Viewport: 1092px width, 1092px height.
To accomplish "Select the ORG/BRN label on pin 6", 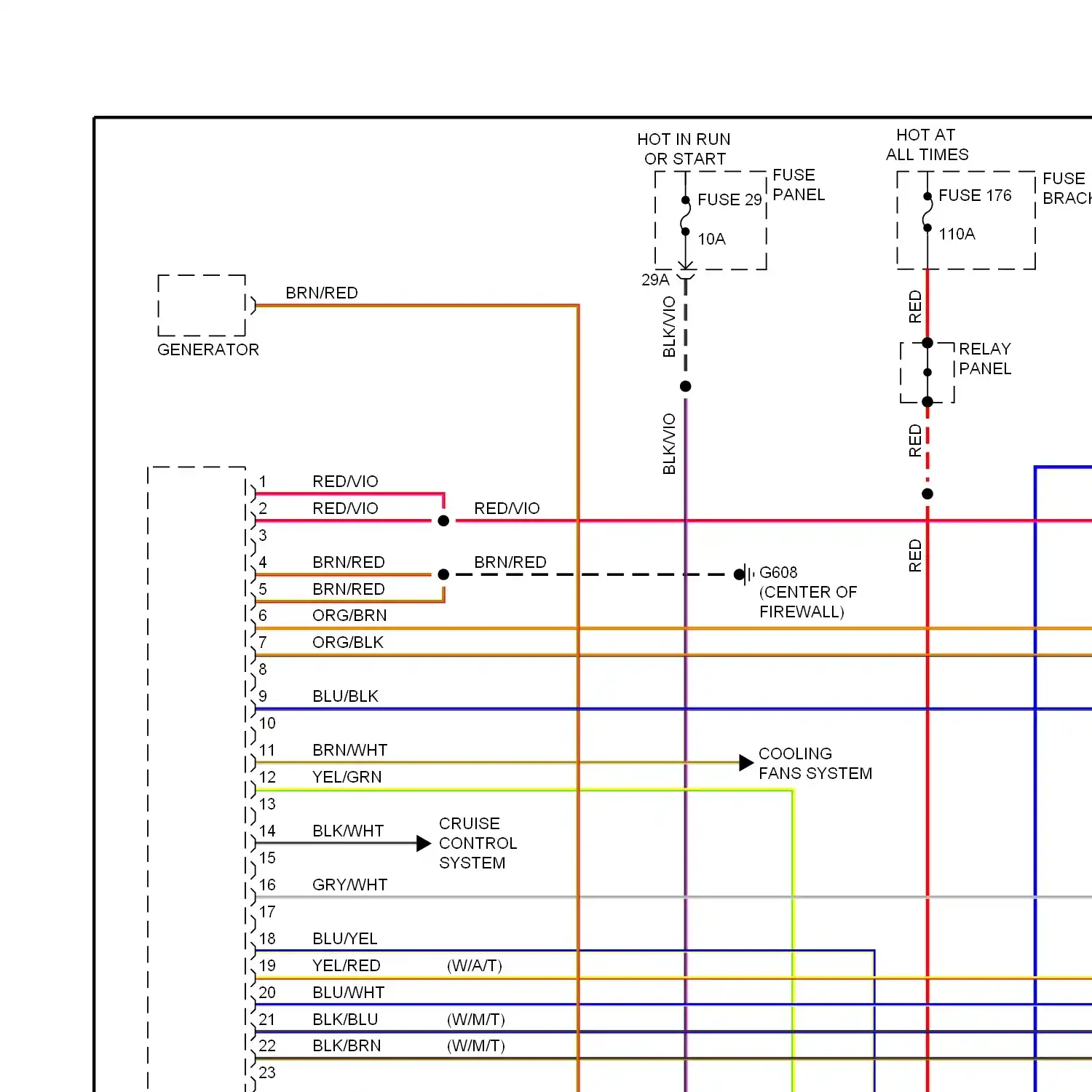I will 349,615.
